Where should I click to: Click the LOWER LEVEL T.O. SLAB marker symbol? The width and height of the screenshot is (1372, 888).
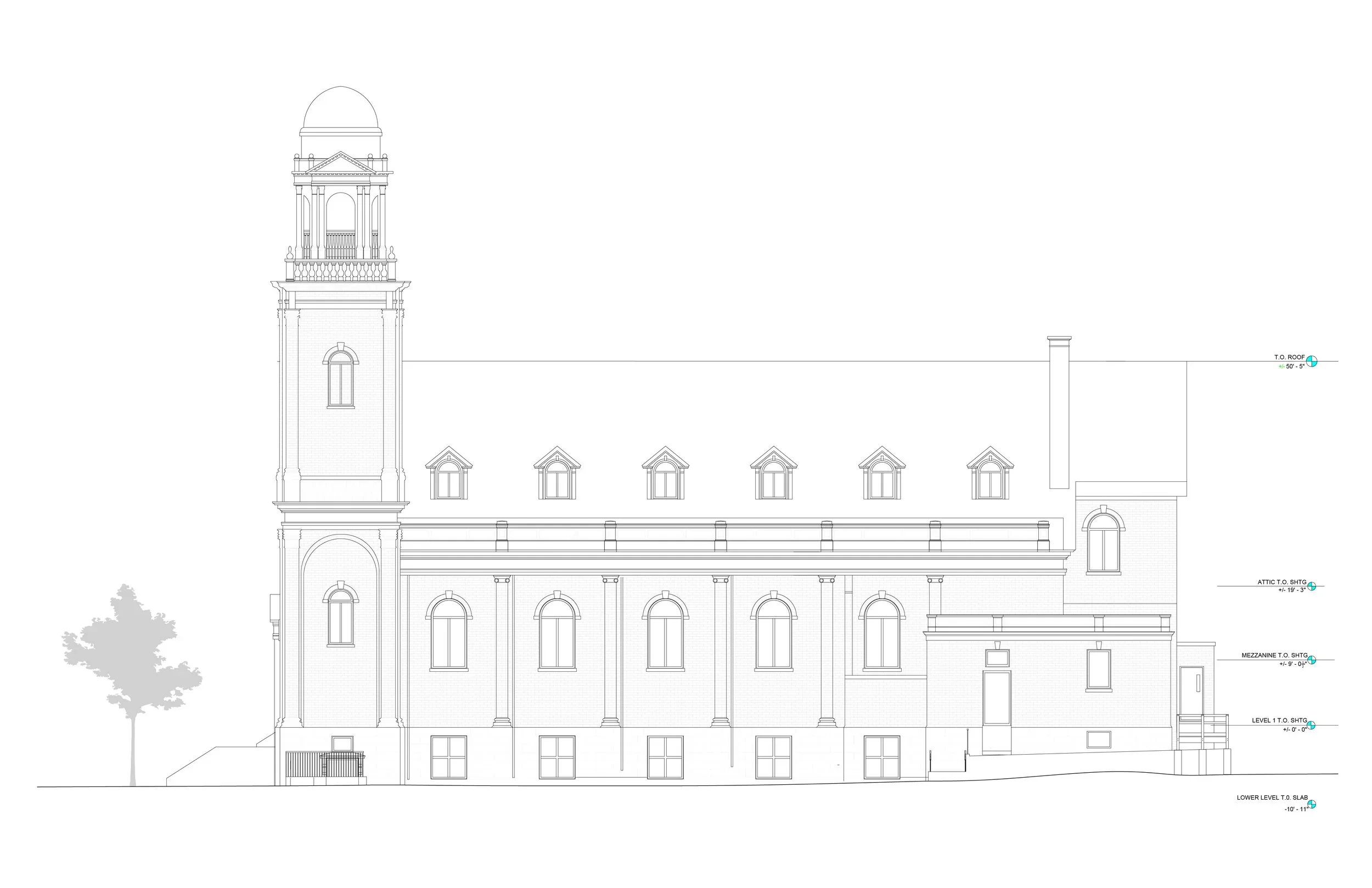point(1312,805)
